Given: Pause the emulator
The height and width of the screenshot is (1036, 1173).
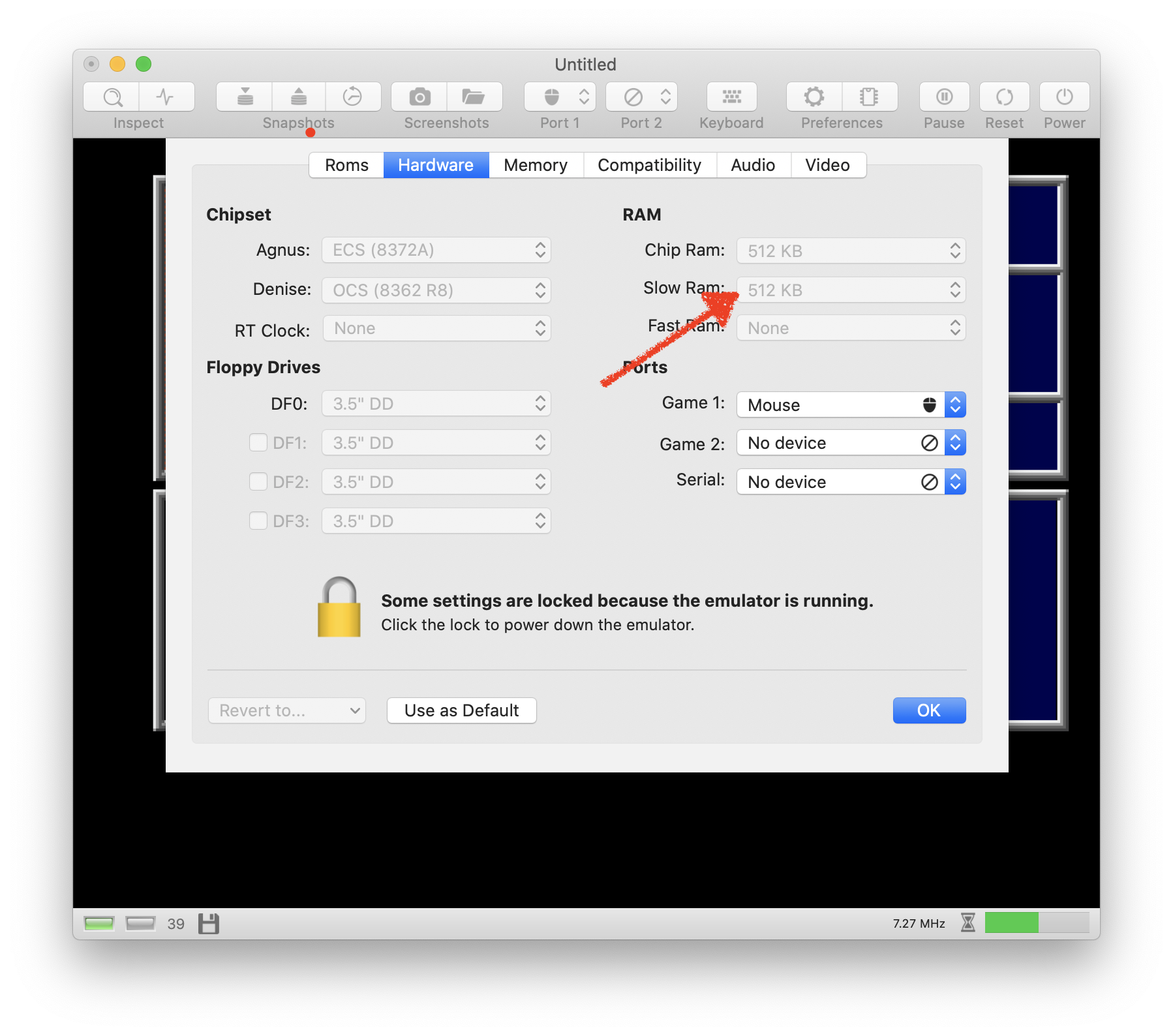Looking at the screenshot, I should coord(944,97).
